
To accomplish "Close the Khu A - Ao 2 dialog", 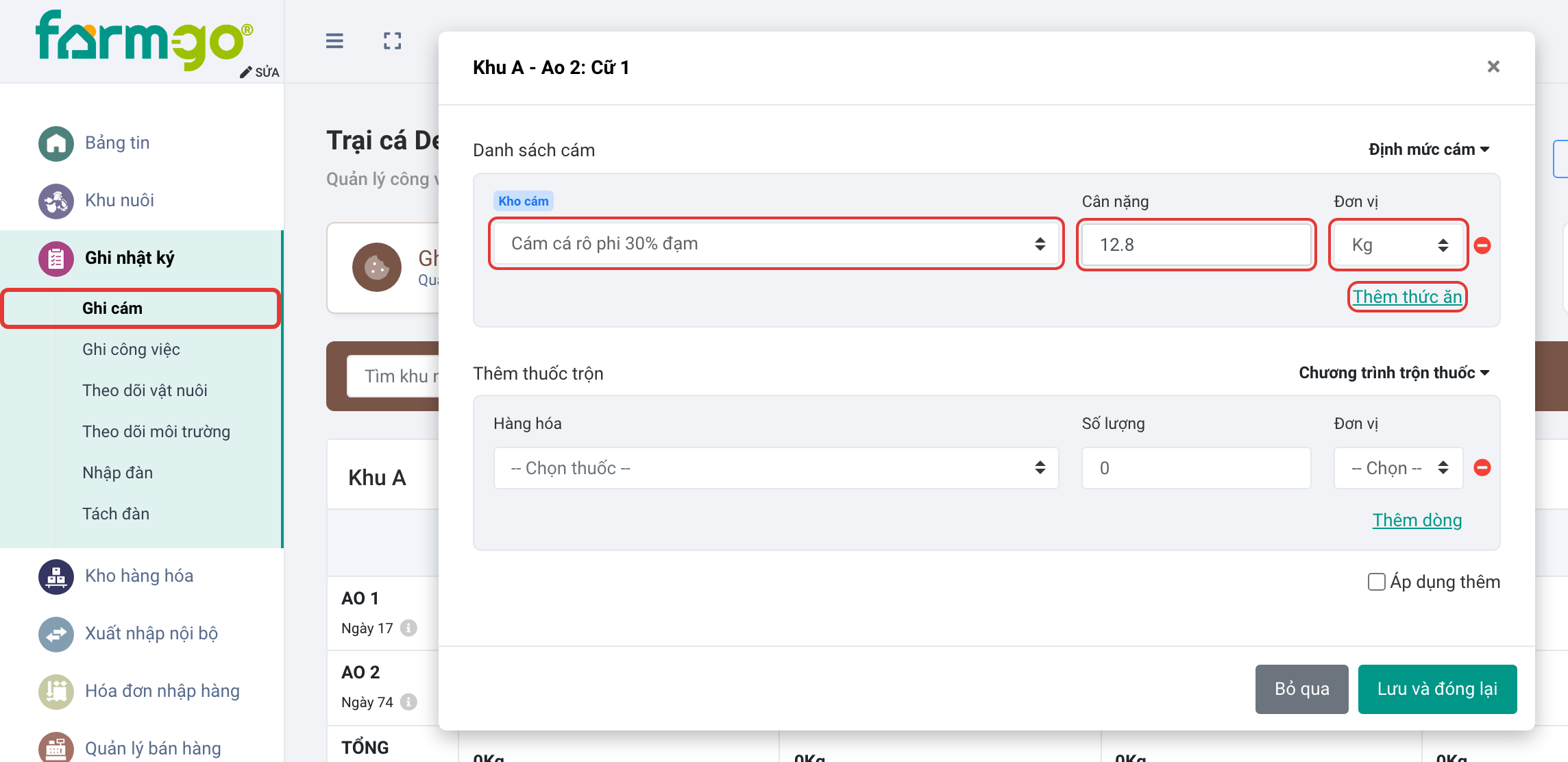I will [x=1494, y=66].
